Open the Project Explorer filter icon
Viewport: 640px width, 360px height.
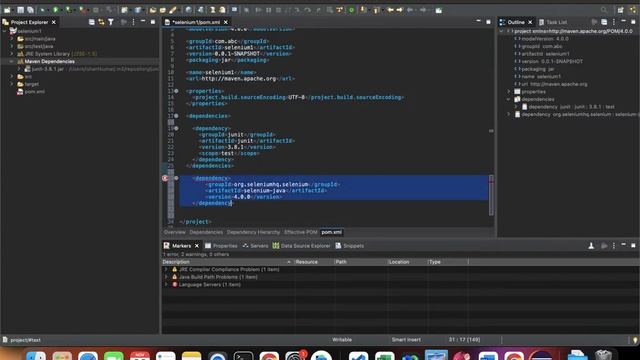[111, 22]
